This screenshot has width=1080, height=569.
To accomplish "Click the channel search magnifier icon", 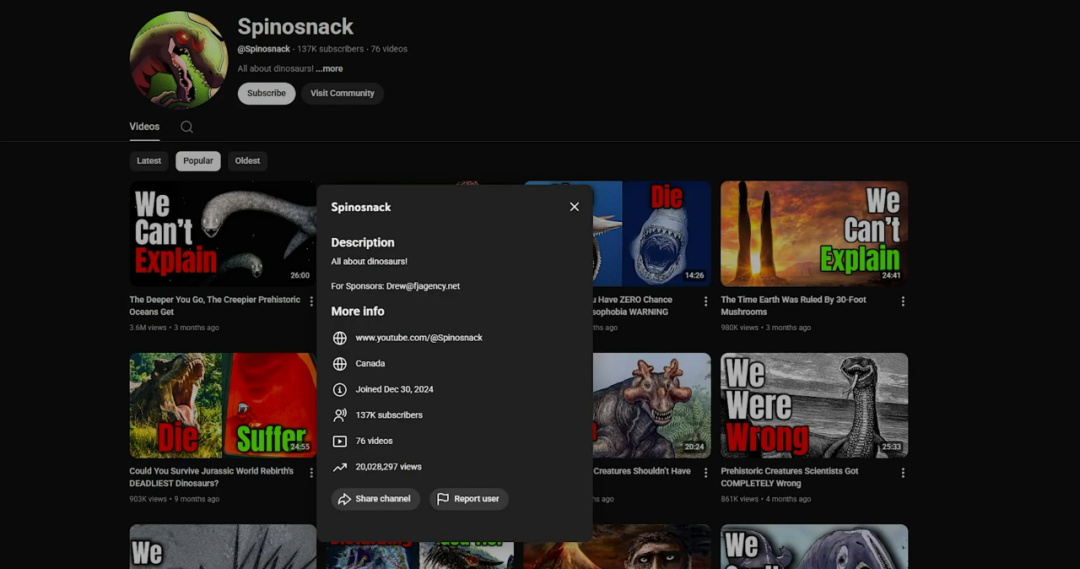I will pos(187,127).
